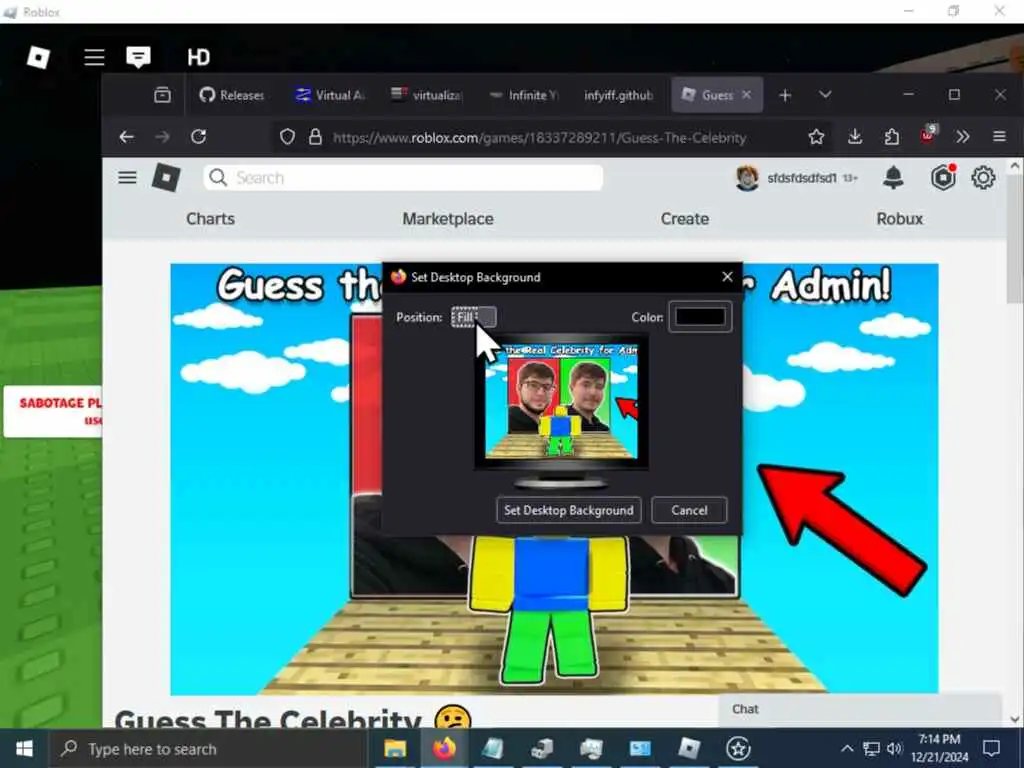Screen dimensions: 1024x768
Task: Open the Windows notification center
Action: tap(991, 749)
